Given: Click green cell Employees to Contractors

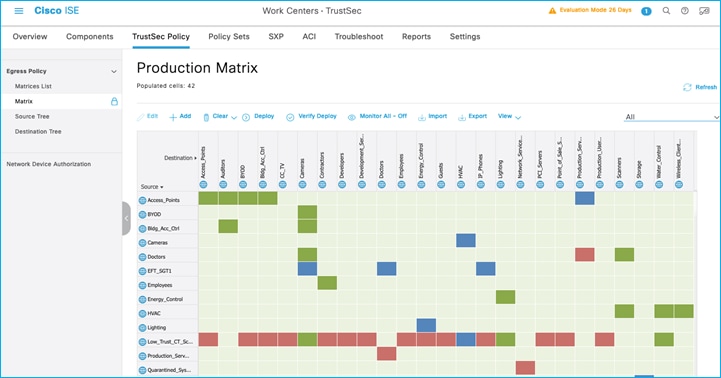Looking at the screenshot, I should 327,283.
